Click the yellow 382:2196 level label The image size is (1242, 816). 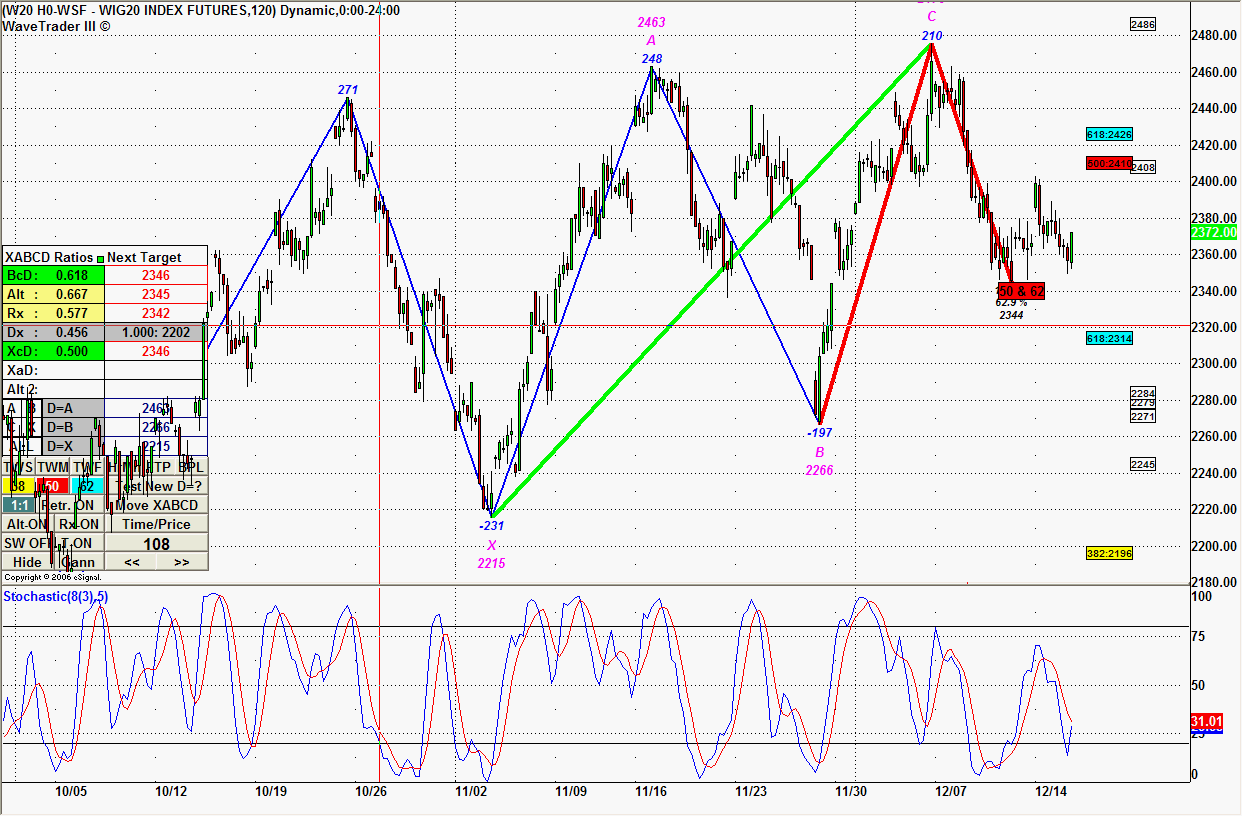pos(1109,553)
